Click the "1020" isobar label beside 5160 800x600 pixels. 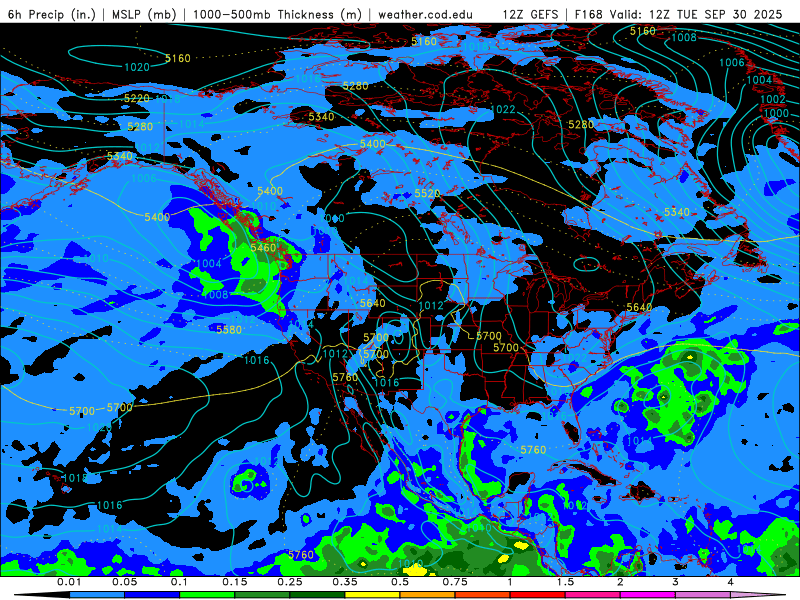click(137, 67)
